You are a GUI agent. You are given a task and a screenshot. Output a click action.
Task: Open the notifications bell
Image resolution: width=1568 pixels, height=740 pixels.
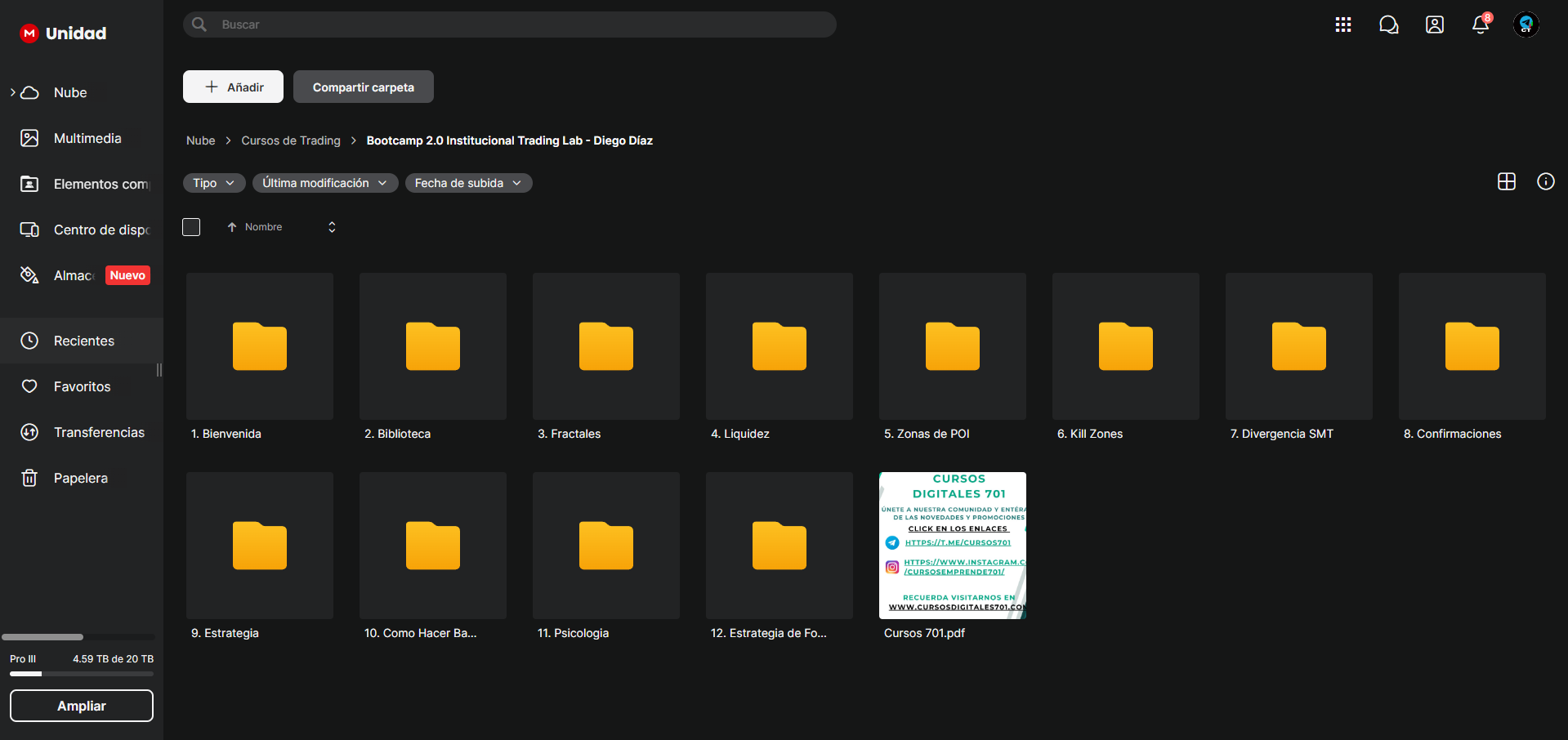coord(1481,25)
